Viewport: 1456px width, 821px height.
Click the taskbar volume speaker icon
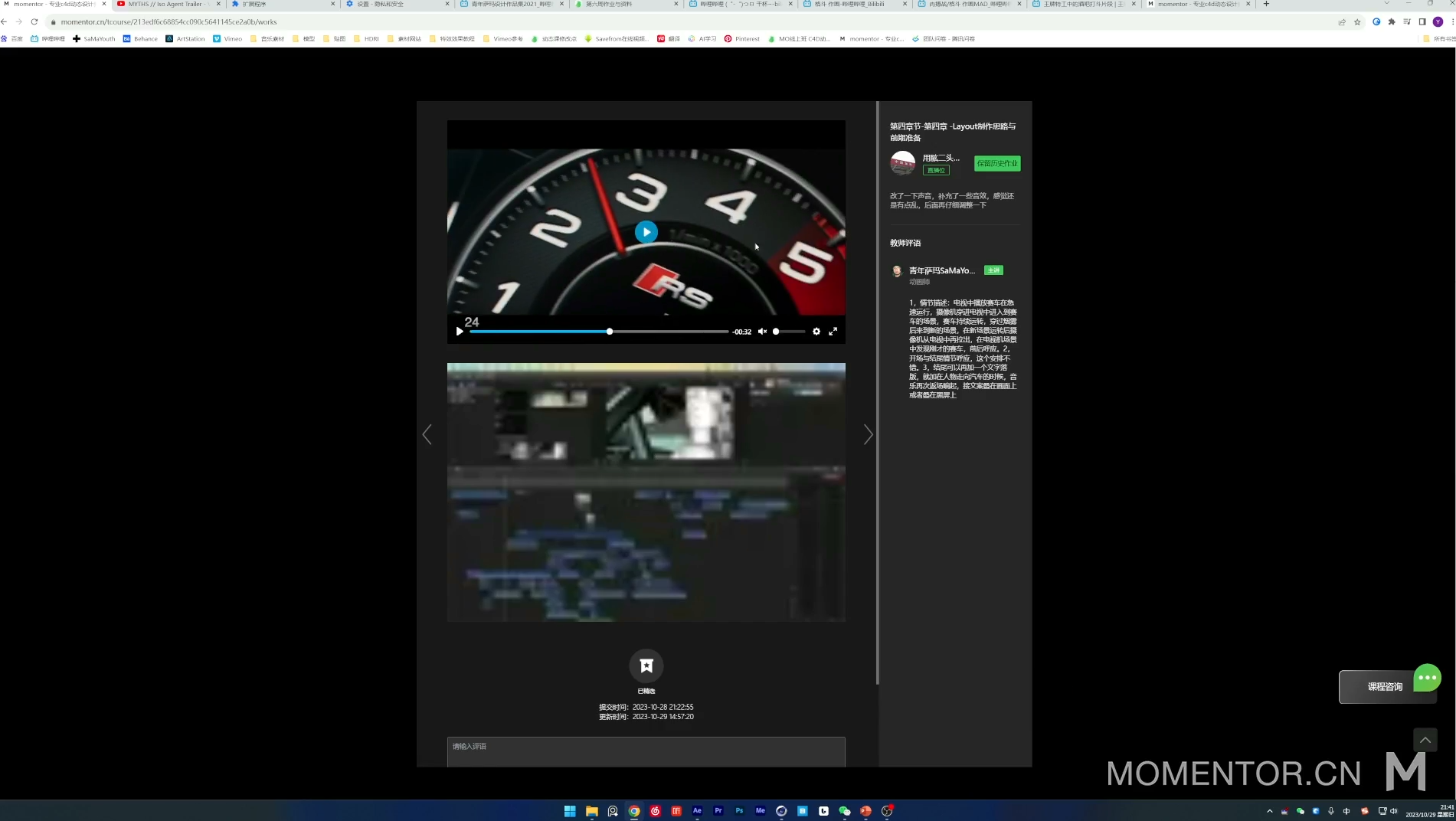(1393, 811)
